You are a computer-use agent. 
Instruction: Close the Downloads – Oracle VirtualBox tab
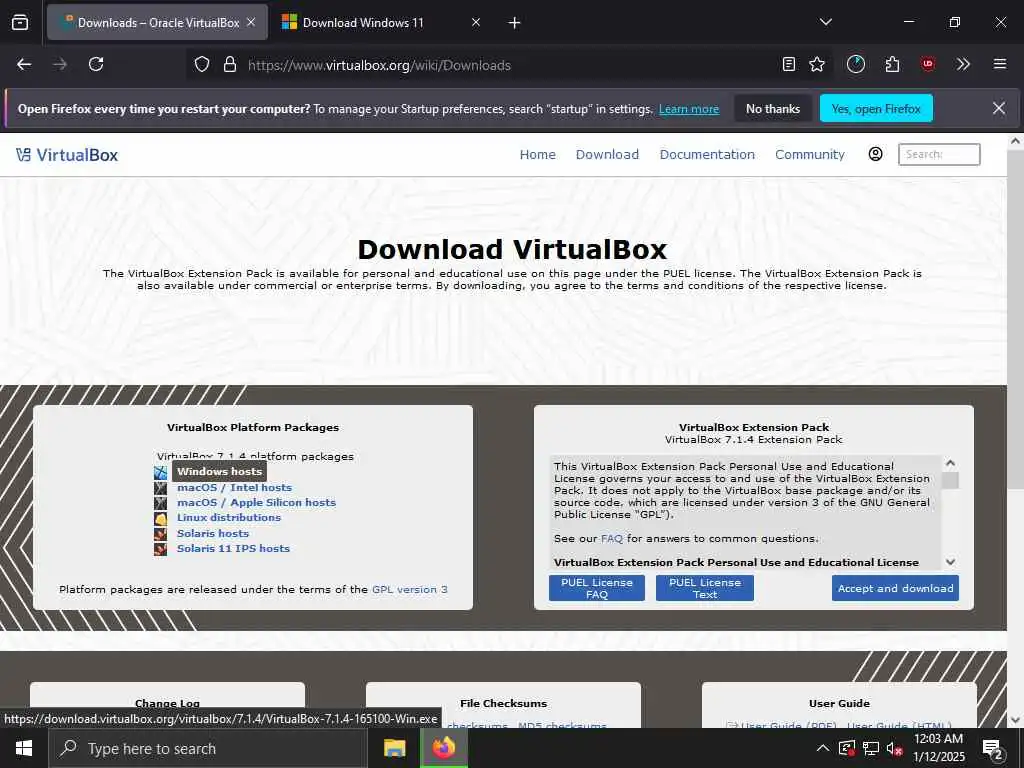pos(251,22)
